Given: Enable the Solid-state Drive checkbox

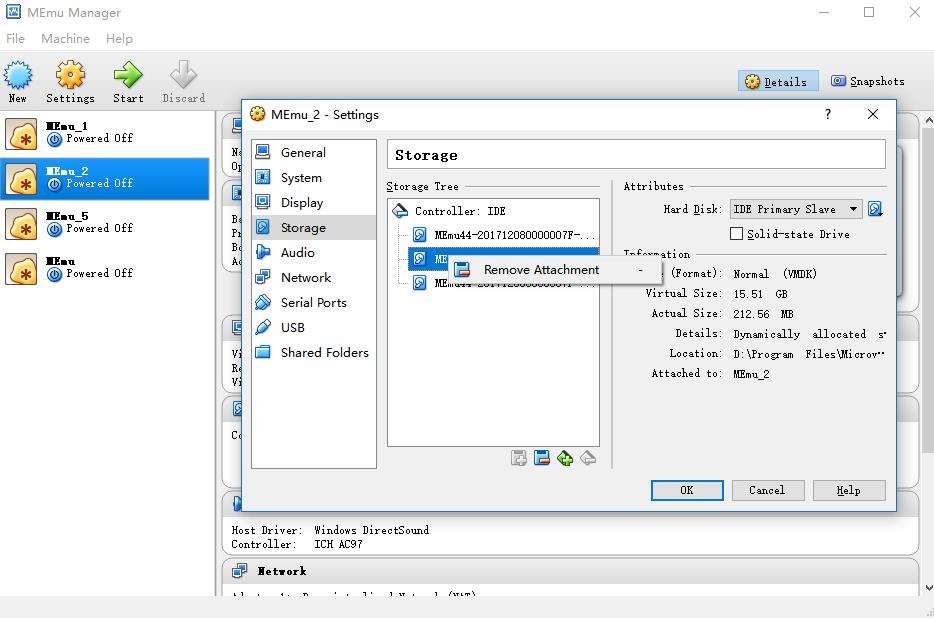Looking at the screenshot, I should point(737,234).
